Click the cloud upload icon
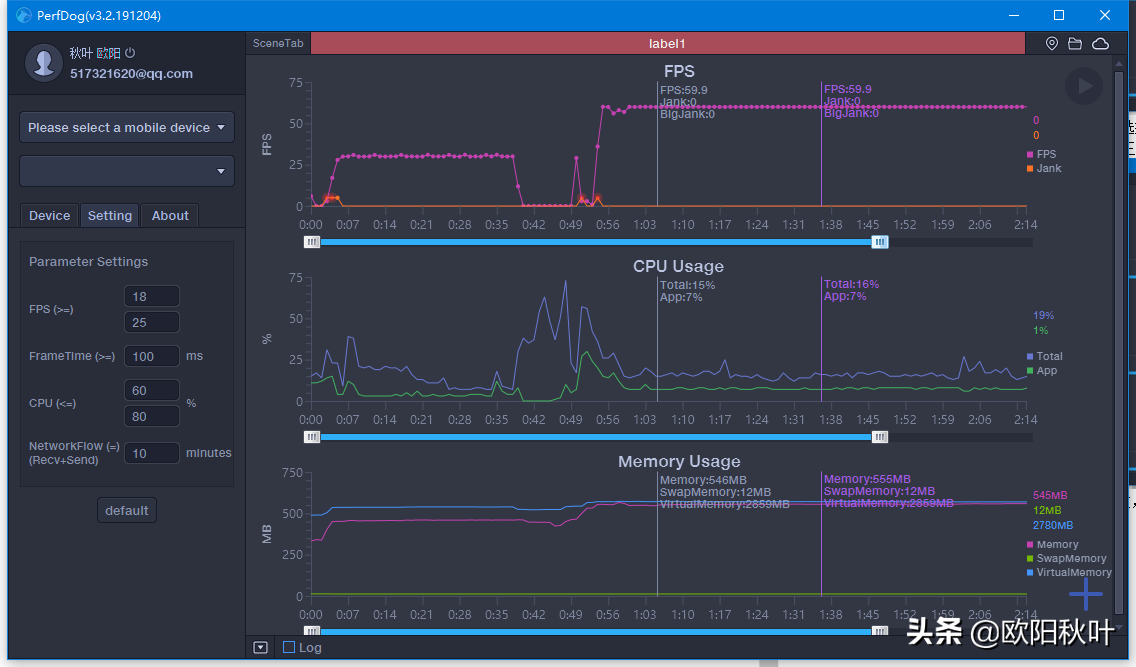 point(1100,43)
